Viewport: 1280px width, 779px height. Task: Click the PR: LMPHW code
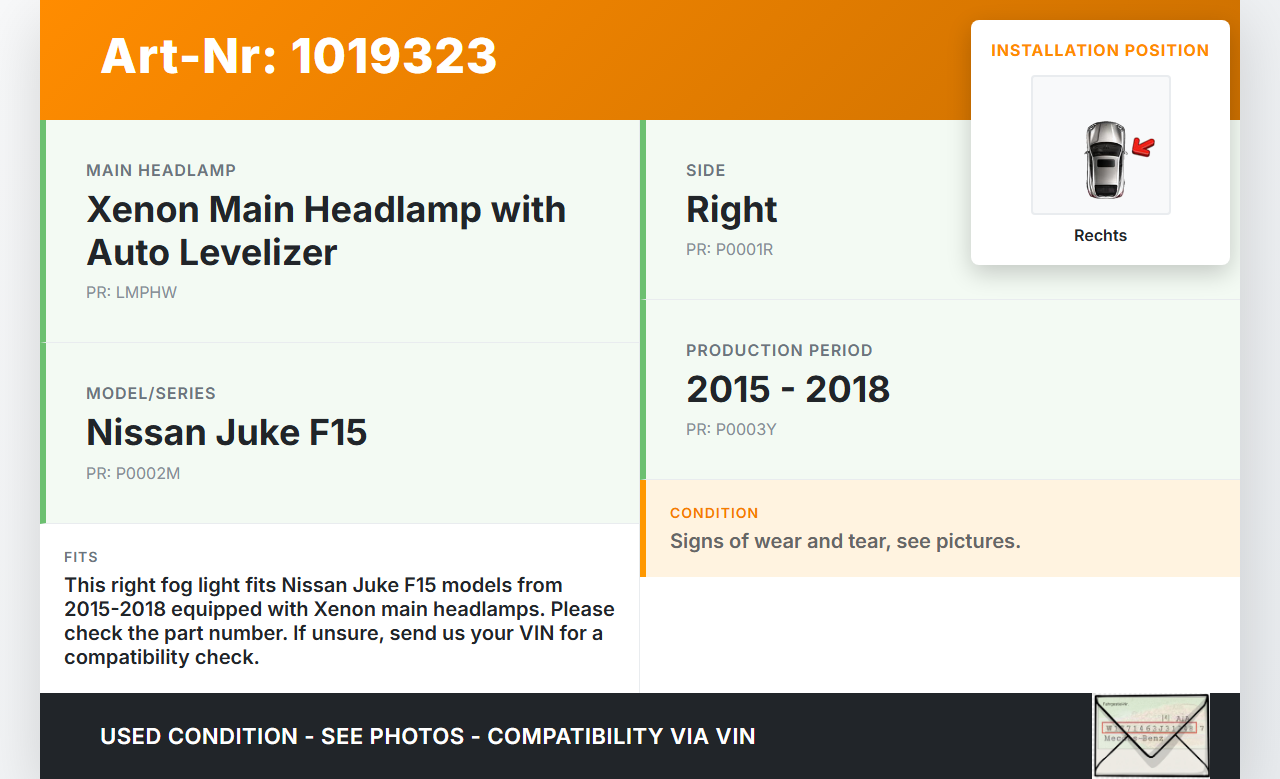131,293
